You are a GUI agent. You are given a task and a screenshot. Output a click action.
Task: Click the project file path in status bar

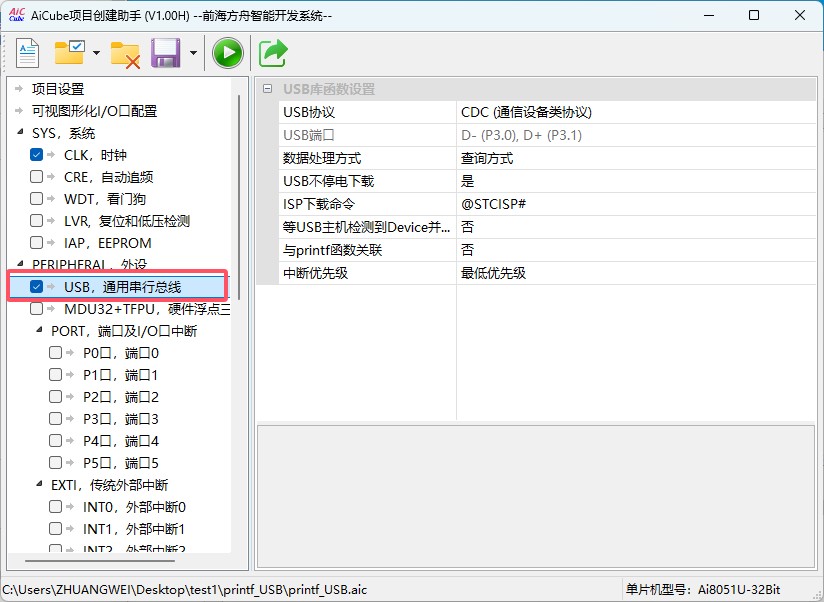click(184, 590)
